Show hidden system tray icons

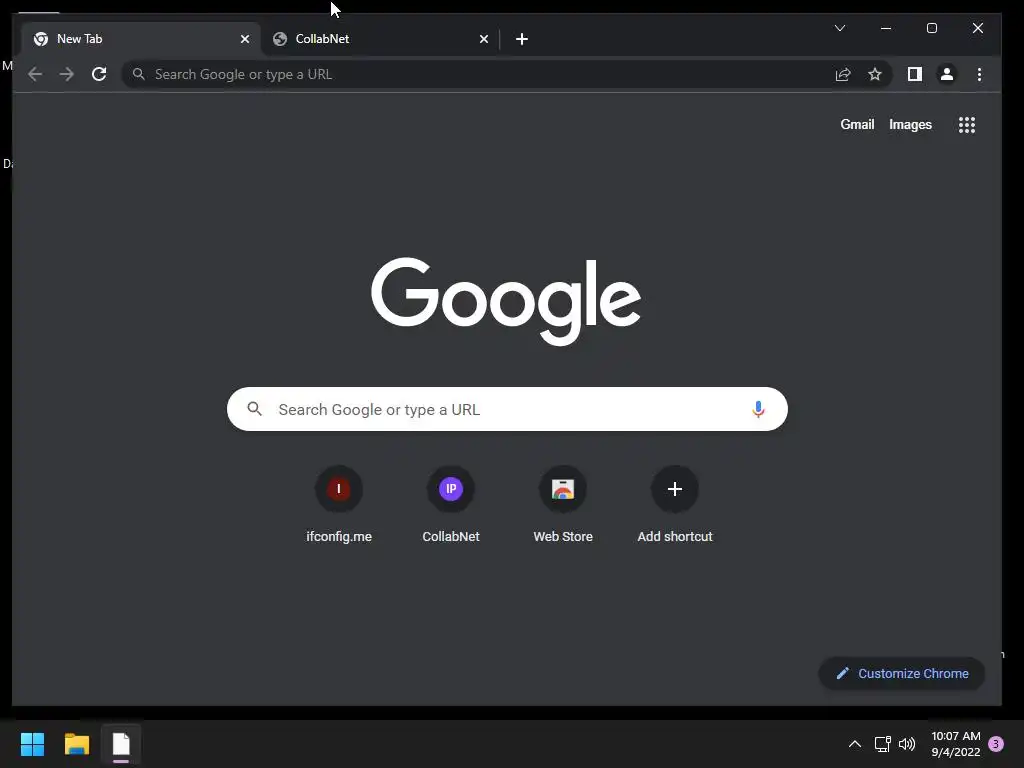[x=854, y=744]
